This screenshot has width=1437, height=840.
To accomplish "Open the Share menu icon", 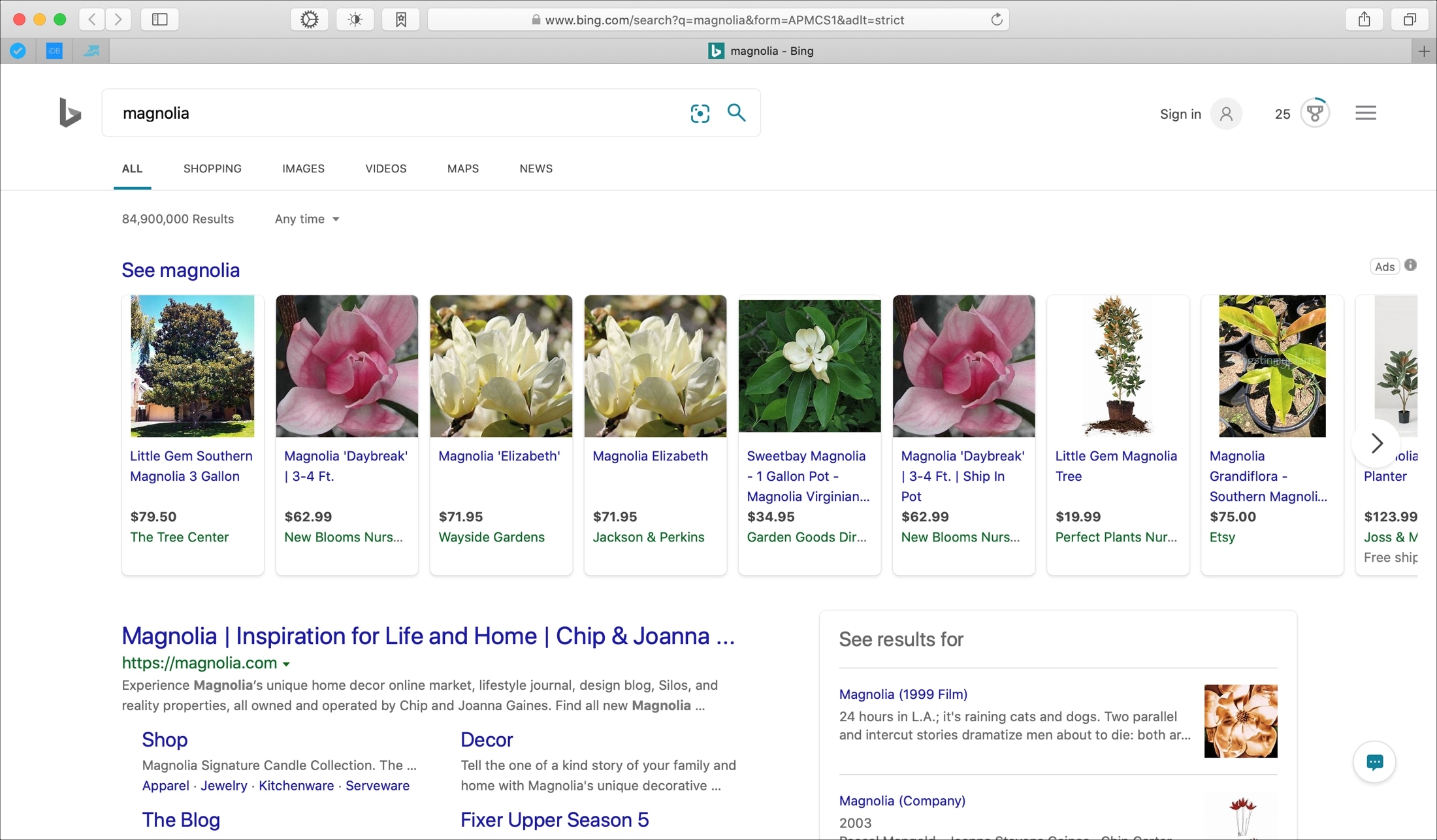I will 1364,20.
